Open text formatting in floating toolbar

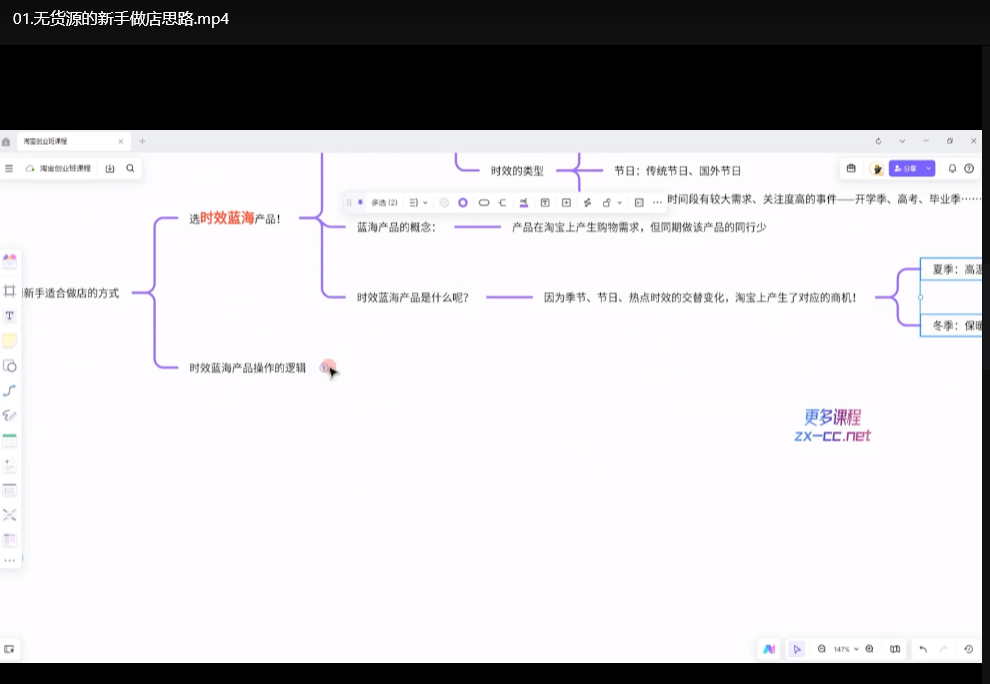[545, 203]
